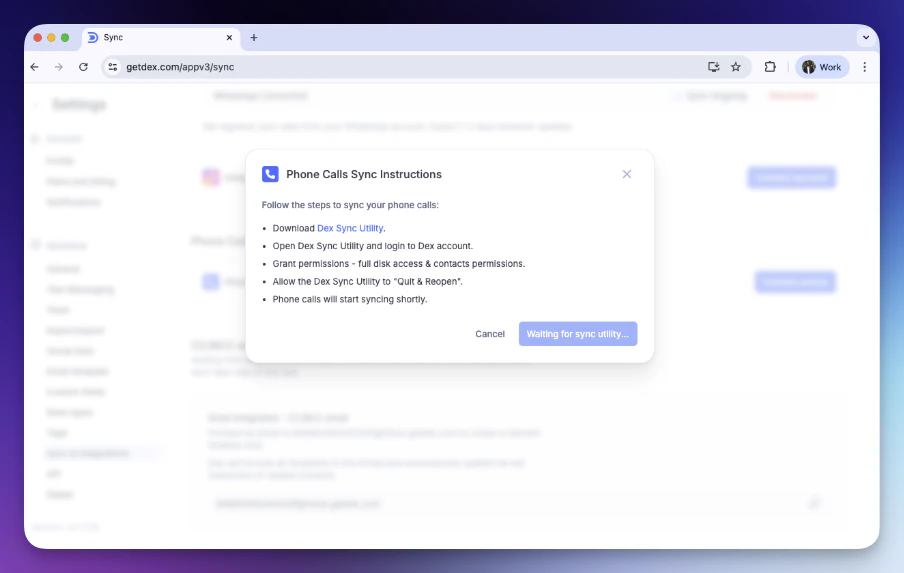The width and height of the screenshot is (904, 573).
Task: Click the 'Phone calls will start syncing shortly.' text
Action: coord(350,299)
